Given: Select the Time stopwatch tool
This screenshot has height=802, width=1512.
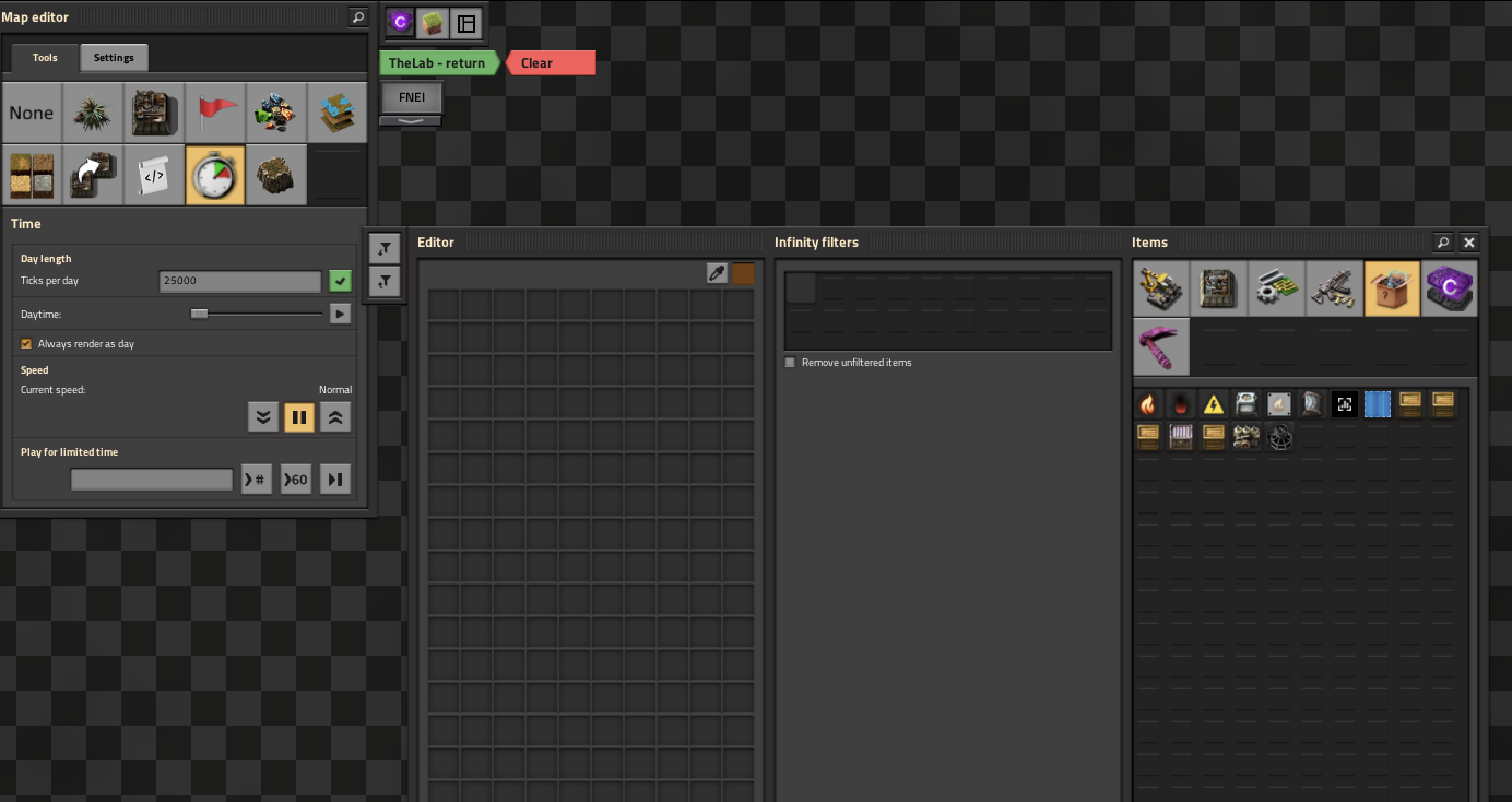Looking at the screenshot, I should [215, 175].
